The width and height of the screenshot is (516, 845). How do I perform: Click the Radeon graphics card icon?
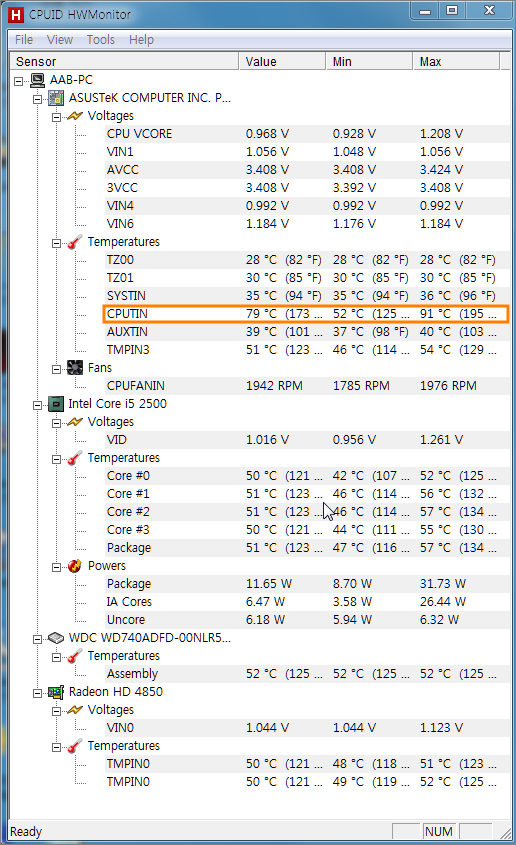point(56,692)
